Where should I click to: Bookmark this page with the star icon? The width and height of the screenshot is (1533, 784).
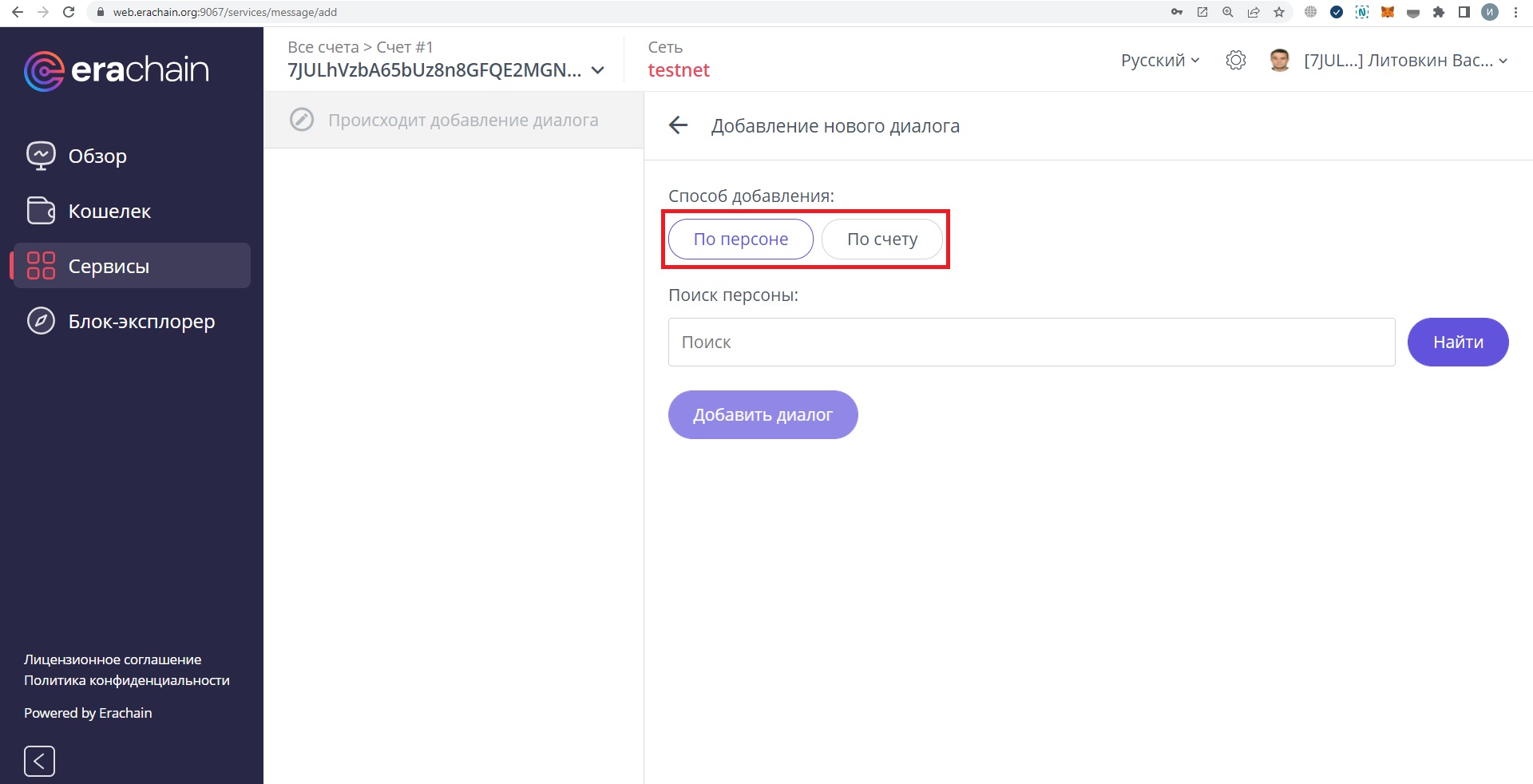point(1279,12)
